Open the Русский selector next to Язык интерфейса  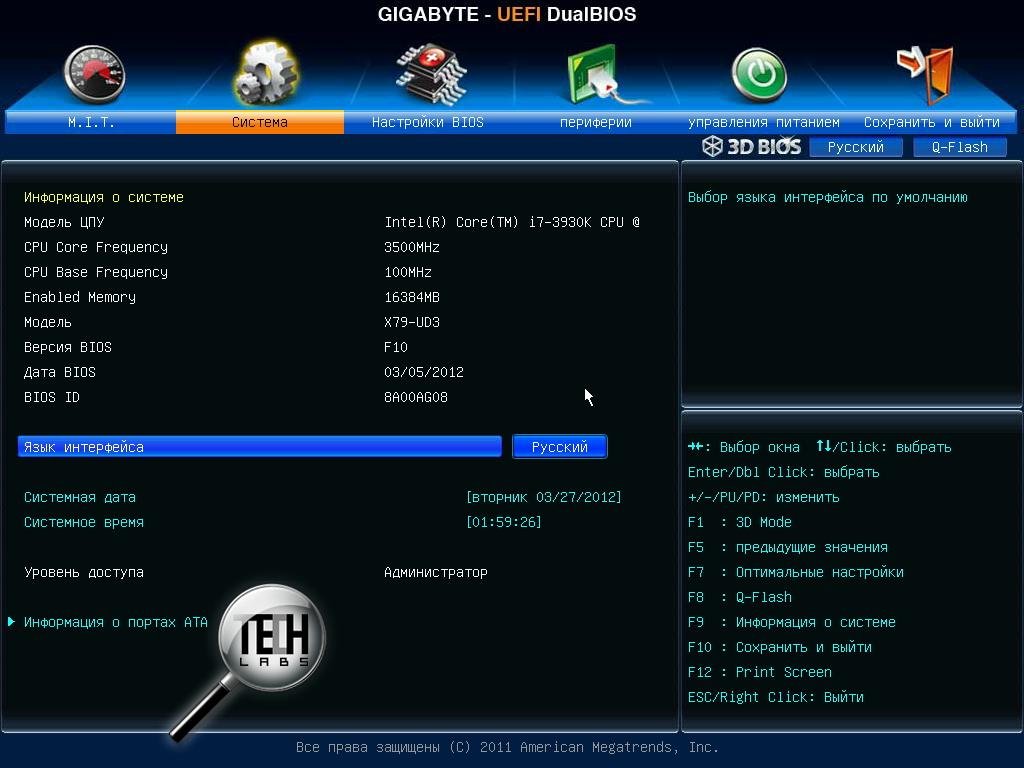(558, 446)
